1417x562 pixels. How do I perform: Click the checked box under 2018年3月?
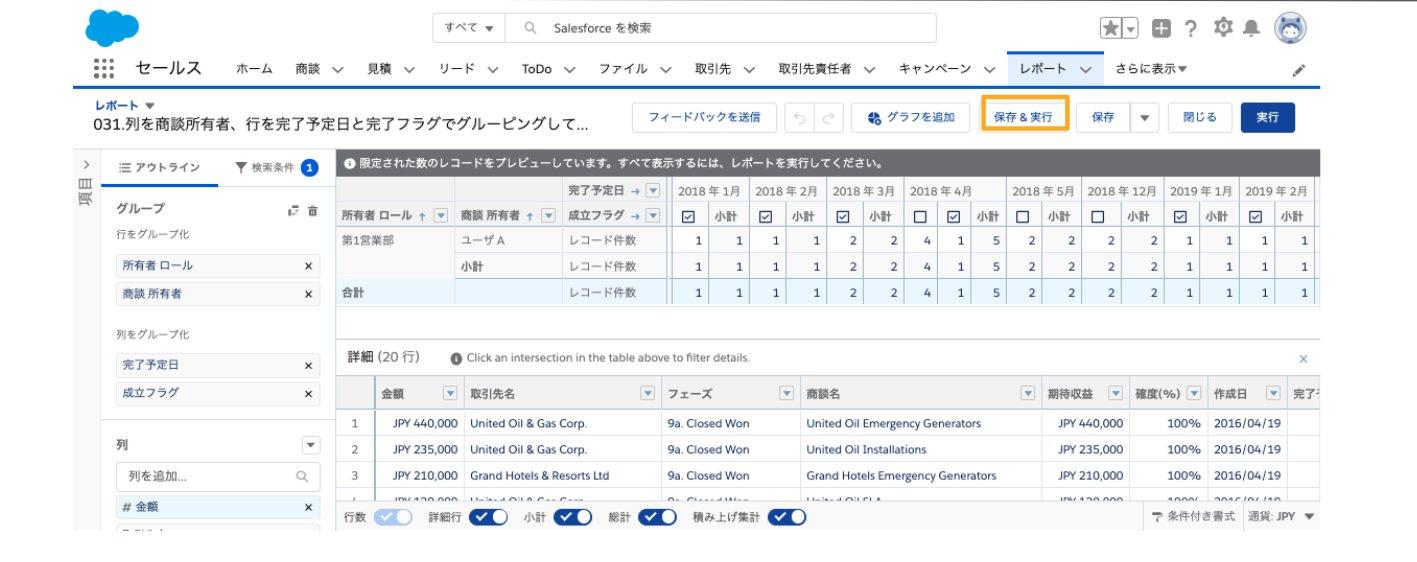pyautogui.click(x=843, y=215)
